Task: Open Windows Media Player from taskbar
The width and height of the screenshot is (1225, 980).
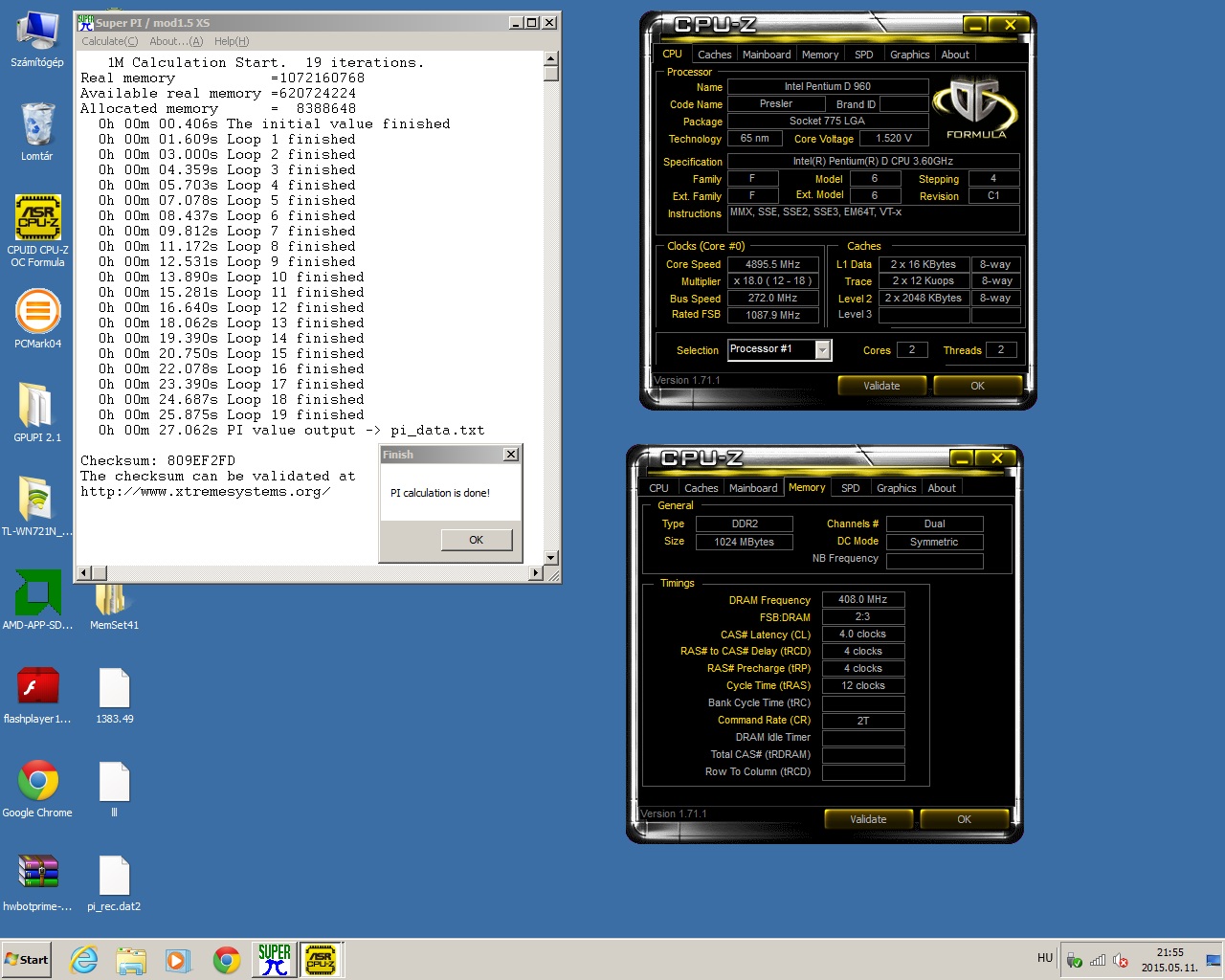Action: [178, 960]
